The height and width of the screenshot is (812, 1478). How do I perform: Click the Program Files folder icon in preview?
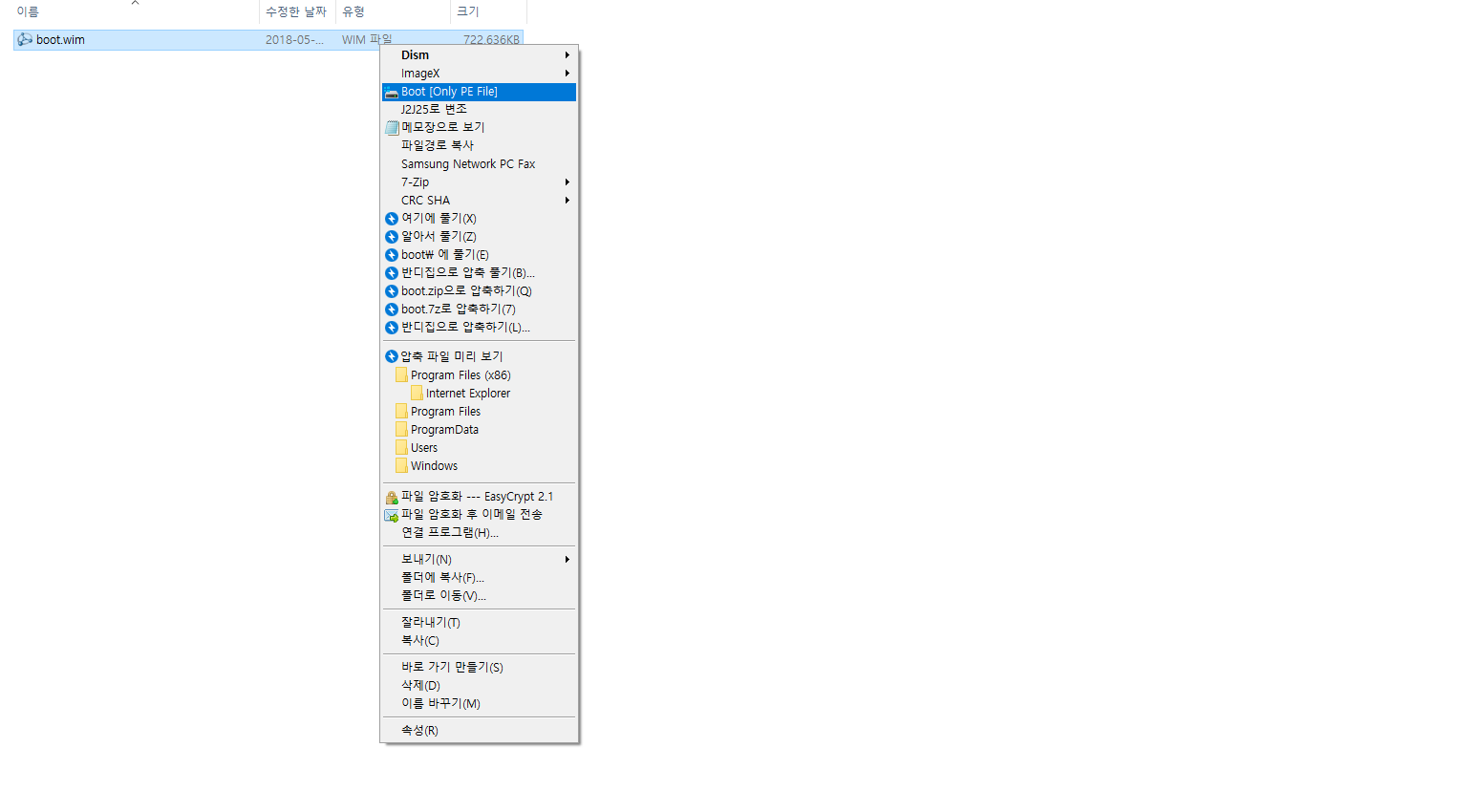click(x=401, y=411)
